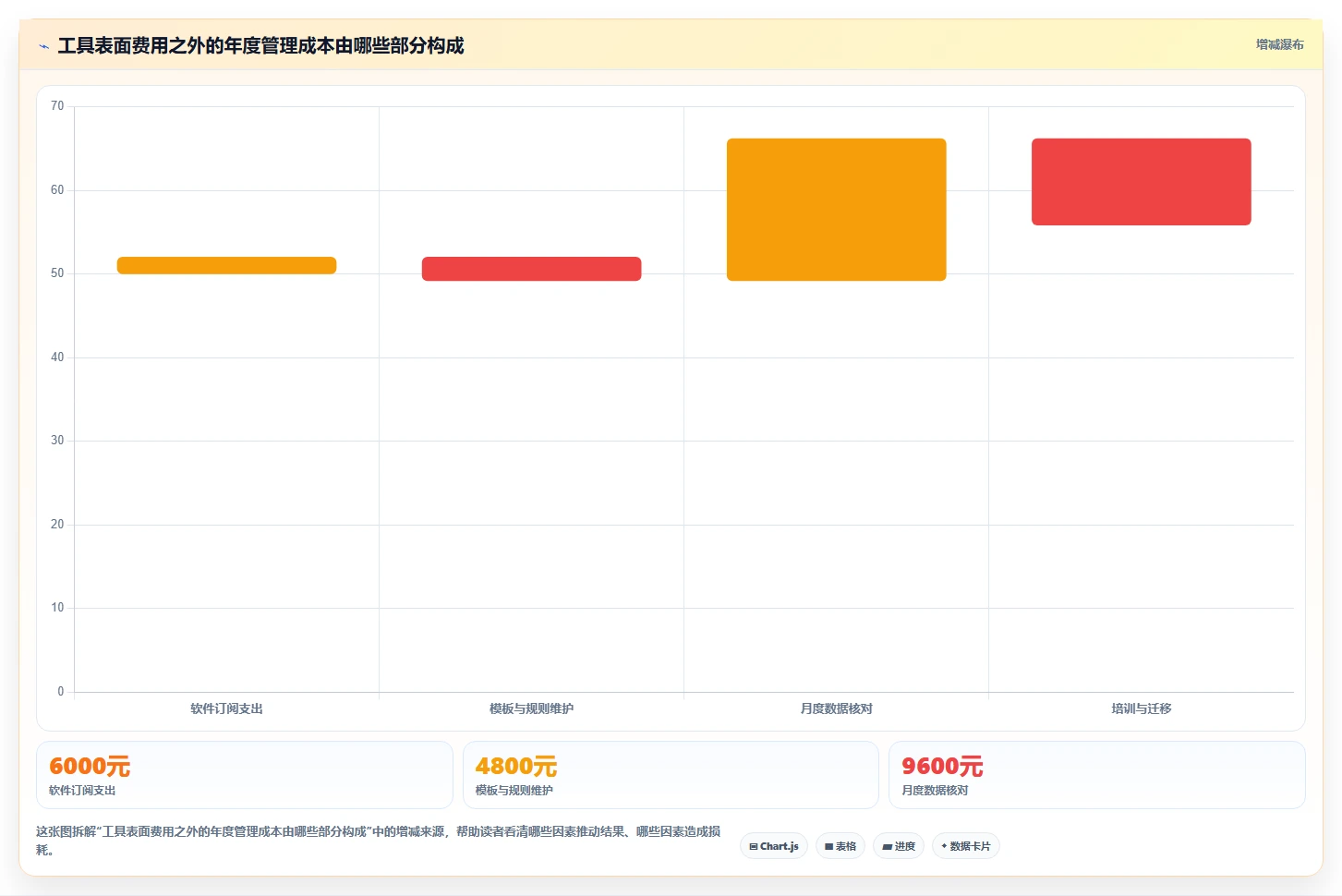
Task: Click the description paragraph starting 这张图拆解
Action: click(x=379, y=841)
